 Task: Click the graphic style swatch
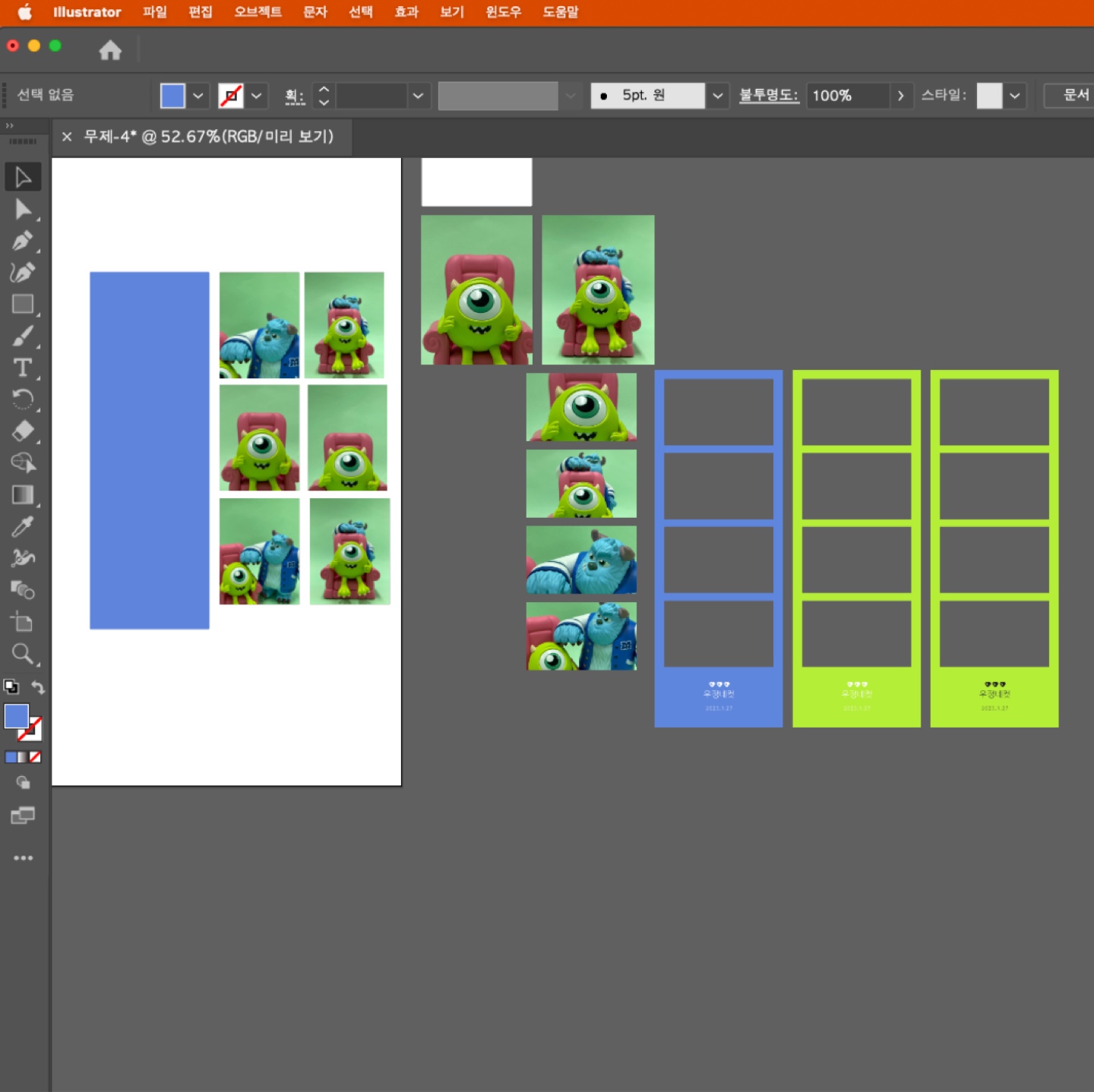point(989,96)
